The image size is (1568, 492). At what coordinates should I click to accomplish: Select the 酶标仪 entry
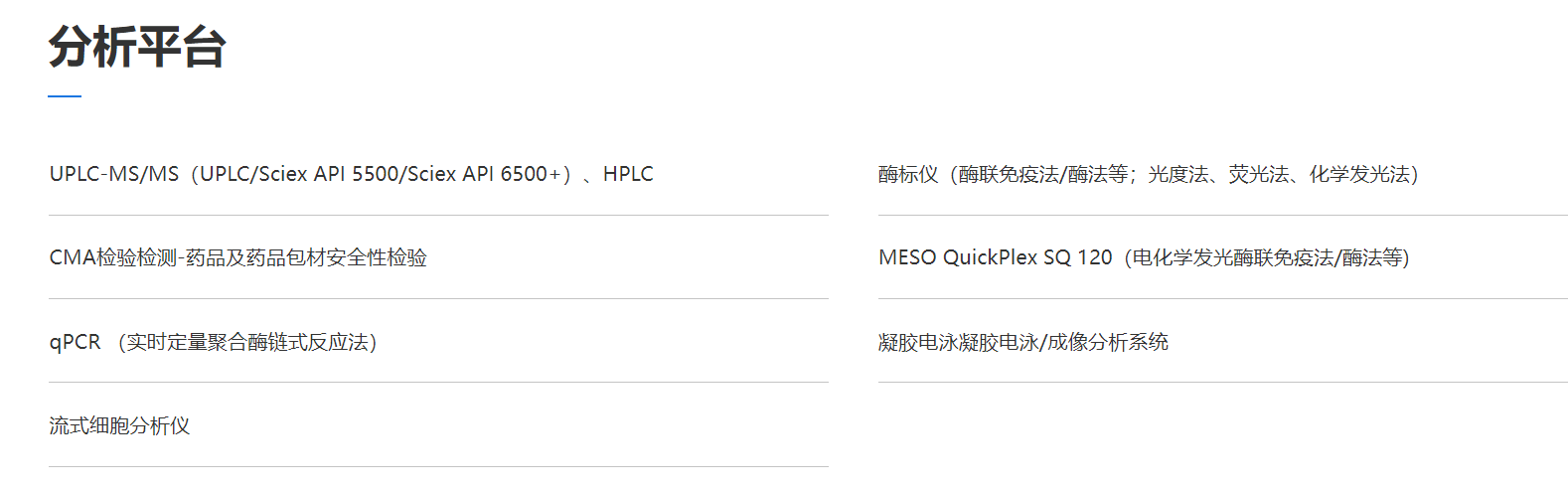pyautogui.click(x=907, y=175)
